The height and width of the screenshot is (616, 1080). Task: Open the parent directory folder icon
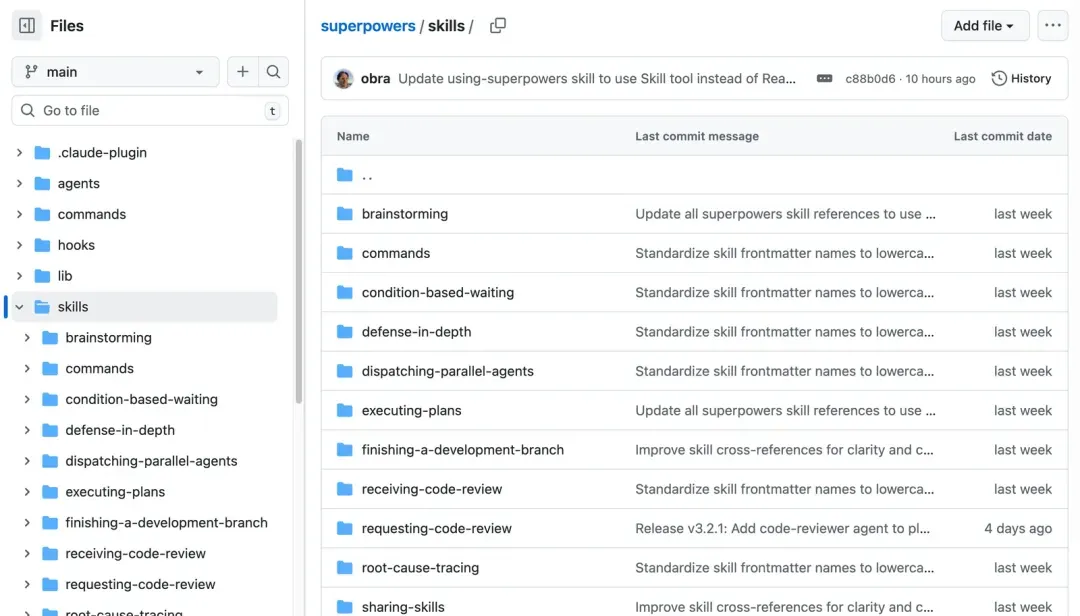345,175
